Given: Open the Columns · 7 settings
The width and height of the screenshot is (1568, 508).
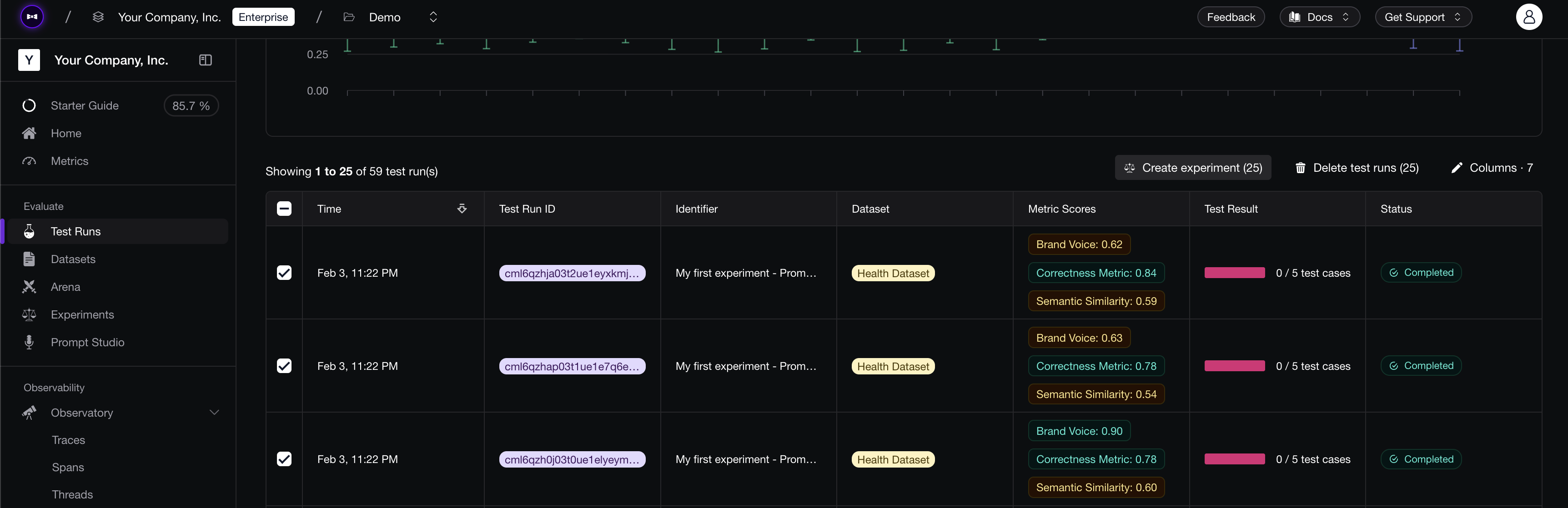Looking at the screenshot, I should [1492, 168].
